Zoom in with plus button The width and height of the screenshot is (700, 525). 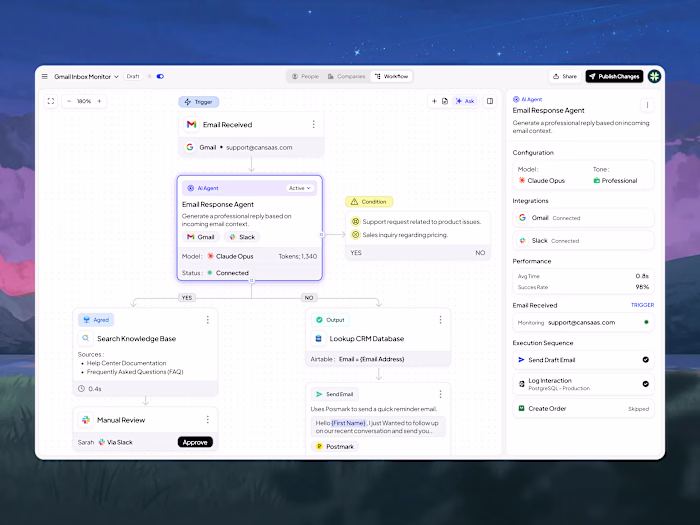[99, 101]
